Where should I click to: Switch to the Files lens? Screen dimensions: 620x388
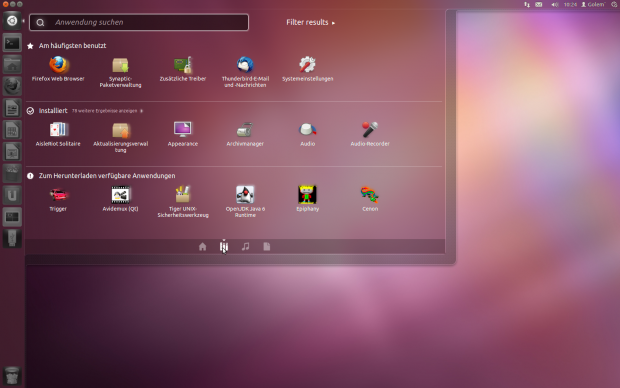click(267, 247)
